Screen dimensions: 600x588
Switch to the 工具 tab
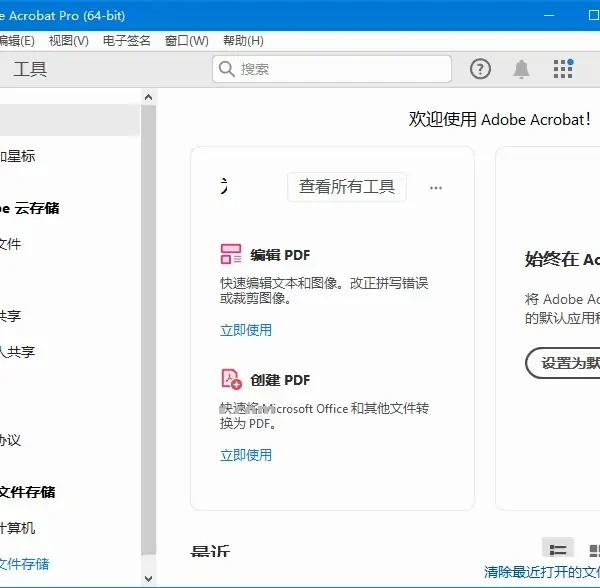[30, 69]
